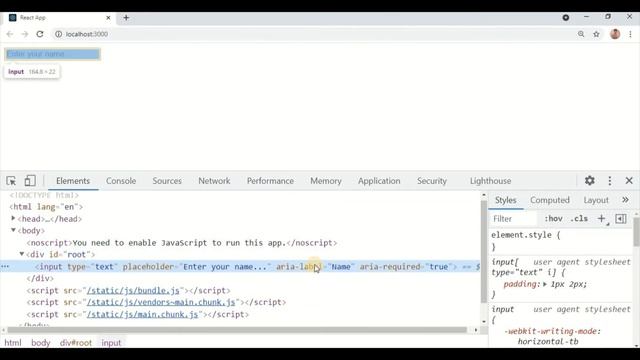Open the Network tab
The height and width of the screenshot is (360, 640).
(214, 181)
